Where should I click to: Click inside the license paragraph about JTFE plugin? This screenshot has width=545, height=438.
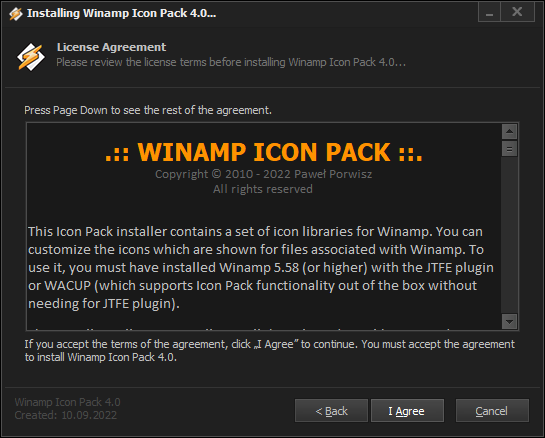click(261, 268)
